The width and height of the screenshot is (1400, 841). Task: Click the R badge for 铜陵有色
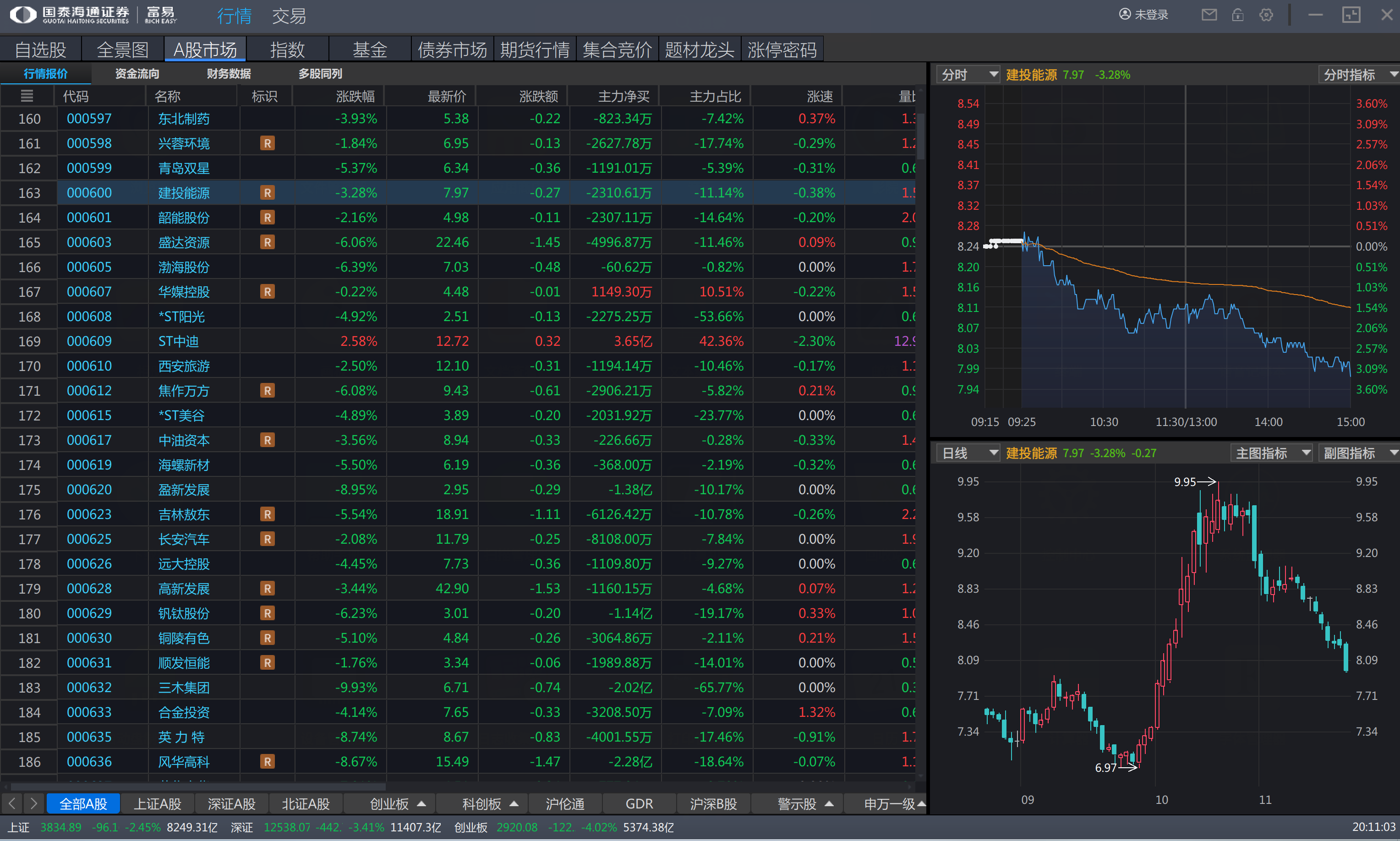click(267, 638)
